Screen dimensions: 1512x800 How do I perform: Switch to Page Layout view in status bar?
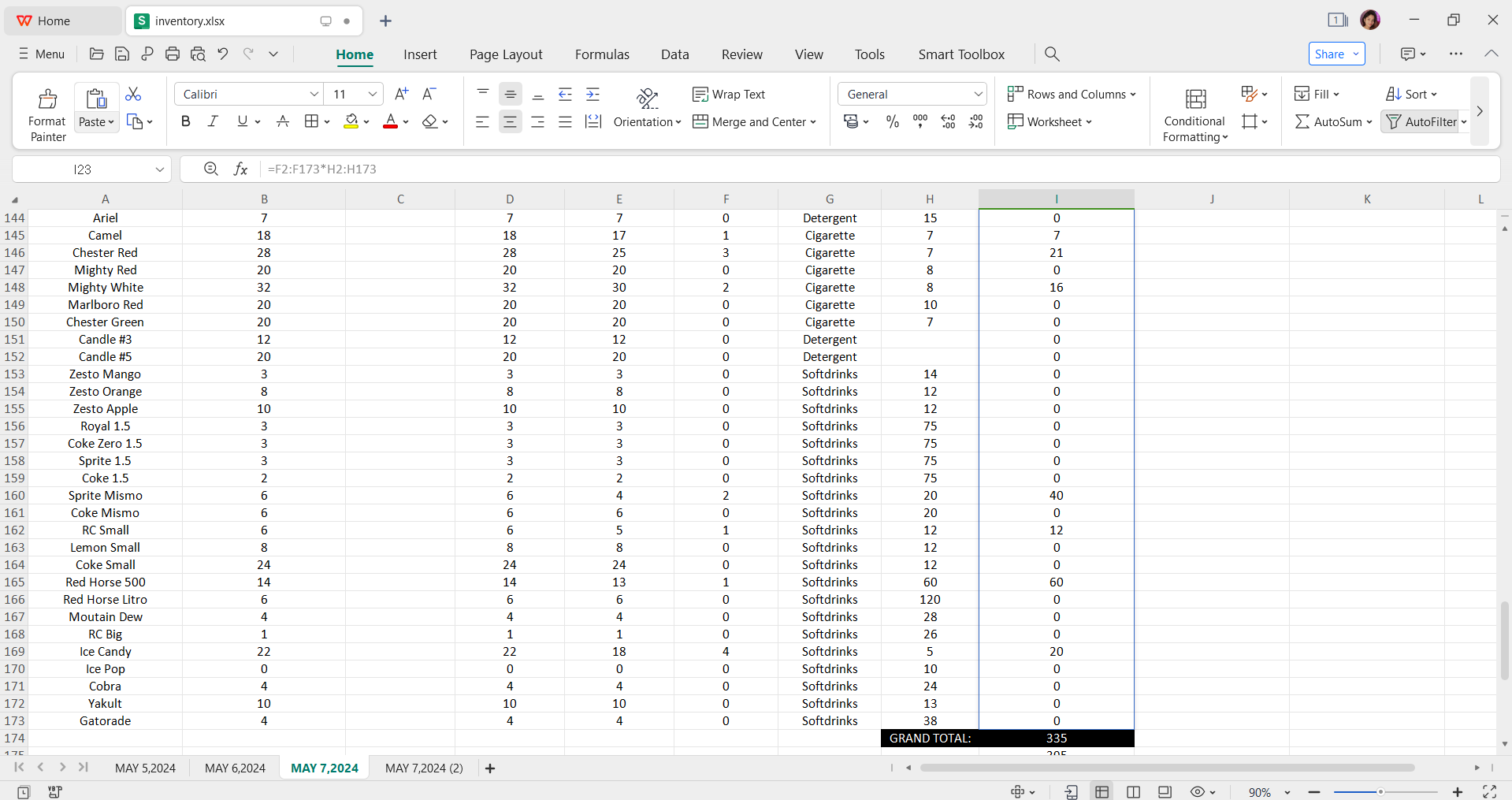click(x=1134, y=791)
